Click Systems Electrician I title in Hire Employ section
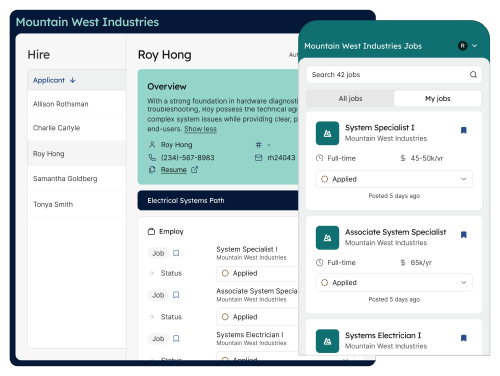 coord(250,335)
